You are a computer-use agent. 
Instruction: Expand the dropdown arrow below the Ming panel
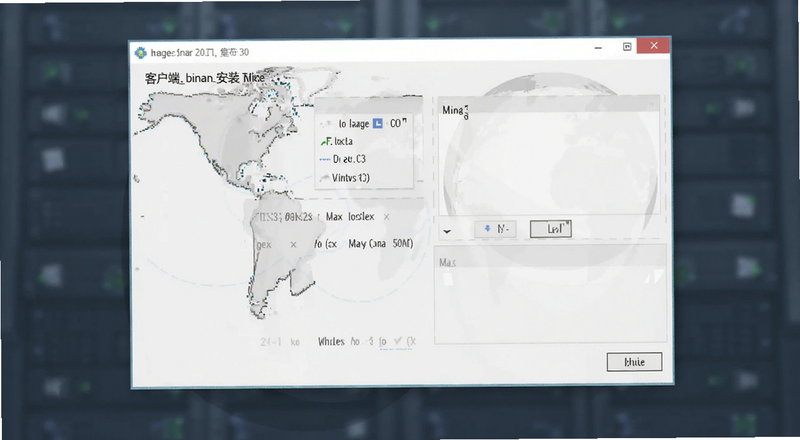447,232
